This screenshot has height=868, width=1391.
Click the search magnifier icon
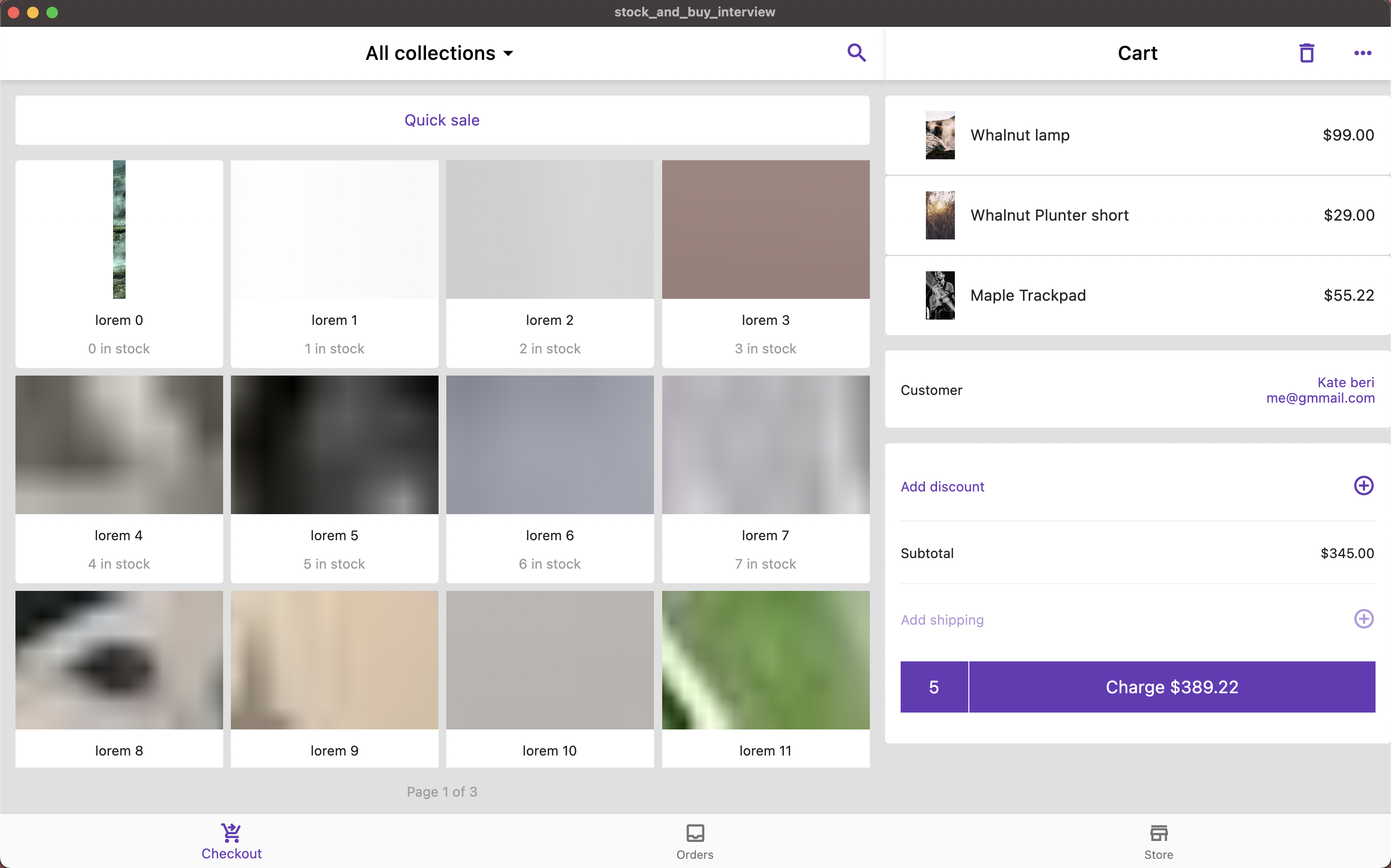(x=856, y=53)
